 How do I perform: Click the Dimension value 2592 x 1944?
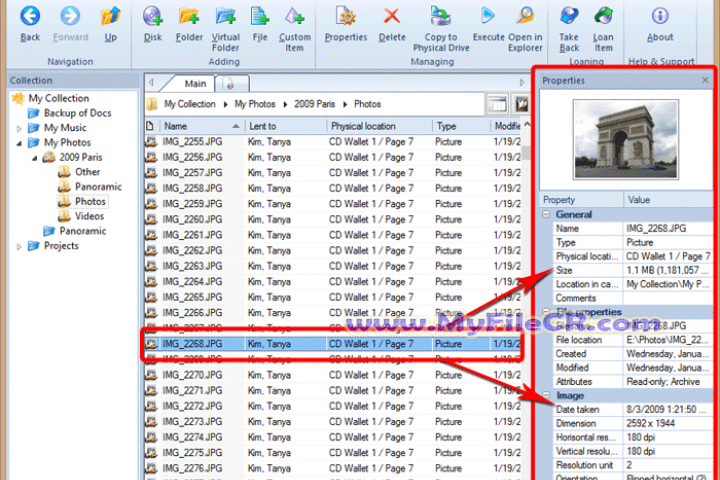click(650, 424)
